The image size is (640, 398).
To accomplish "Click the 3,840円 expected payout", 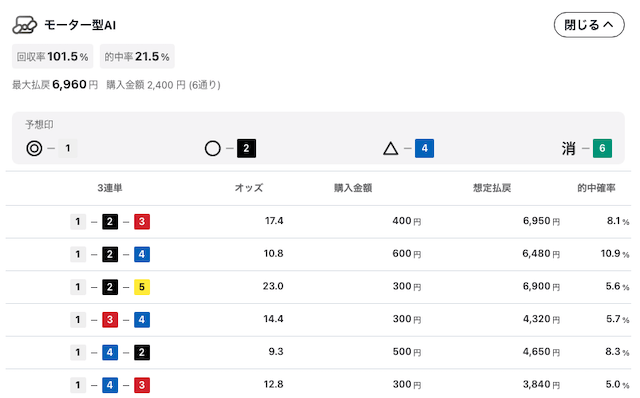I will pyautogui.click(x=541, y=384).
